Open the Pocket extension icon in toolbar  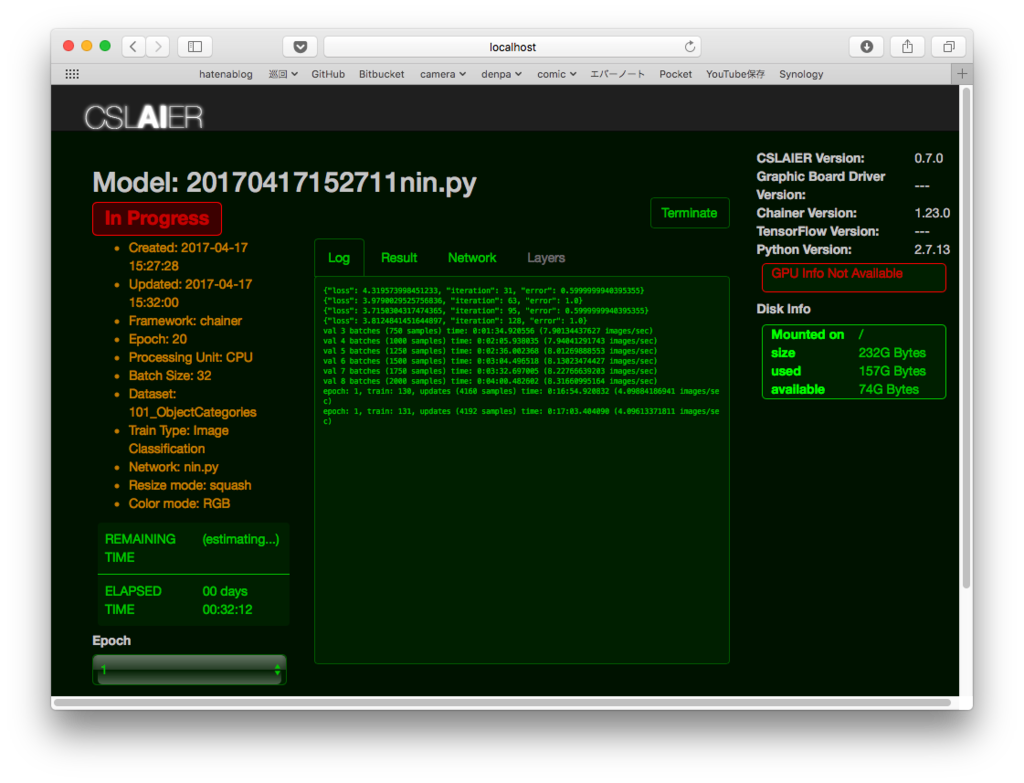click(x=300, y=46)
